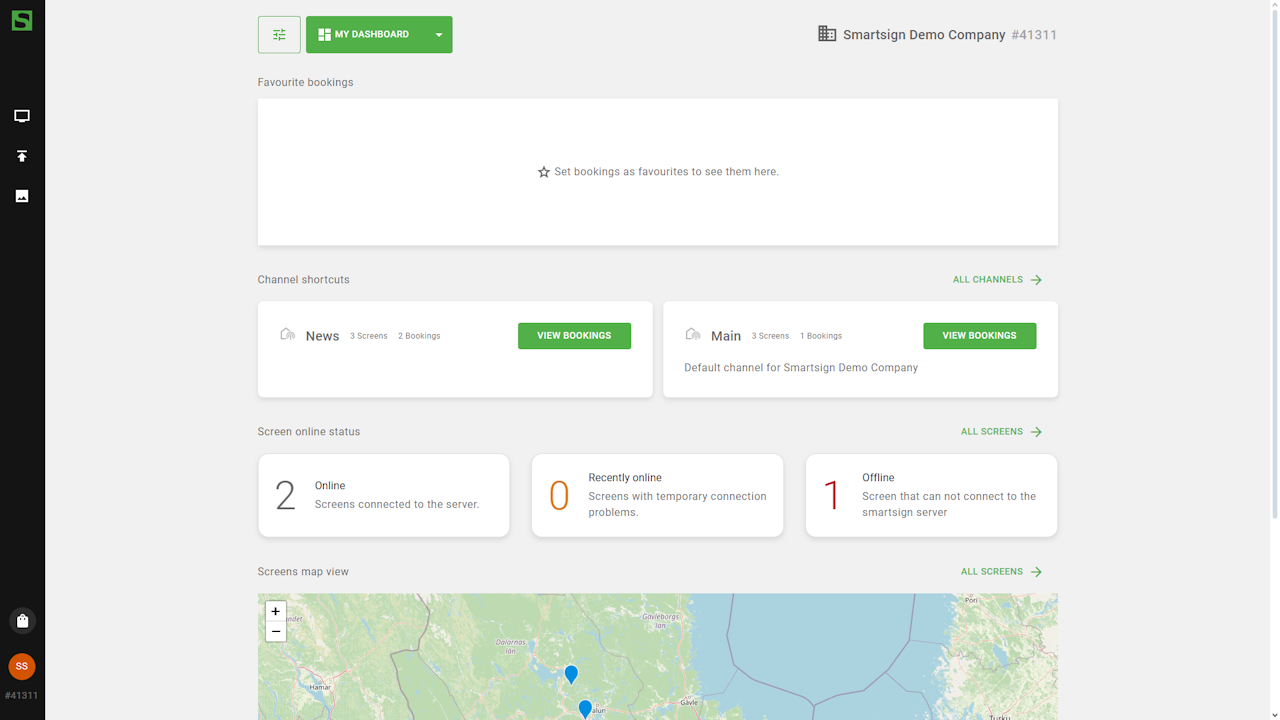The image size is (1280, 720).
Task: View bookings for News channel
Action: pyautogui.click(x=574, y=336)
